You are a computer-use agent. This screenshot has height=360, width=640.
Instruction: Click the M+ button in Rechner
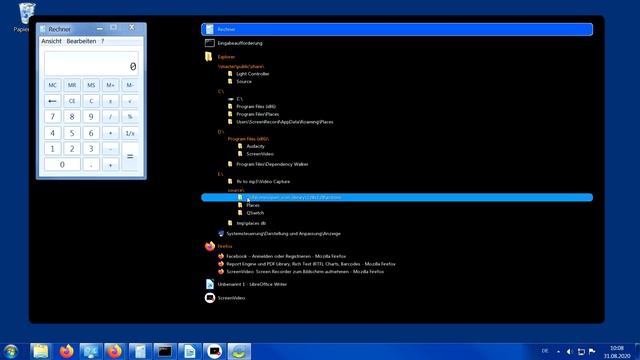coord(110,85)
